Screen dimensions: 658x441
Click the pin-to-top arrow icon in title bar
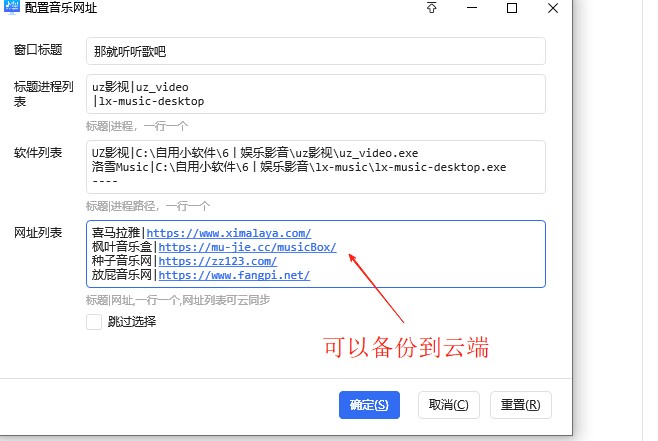[431, 8]
